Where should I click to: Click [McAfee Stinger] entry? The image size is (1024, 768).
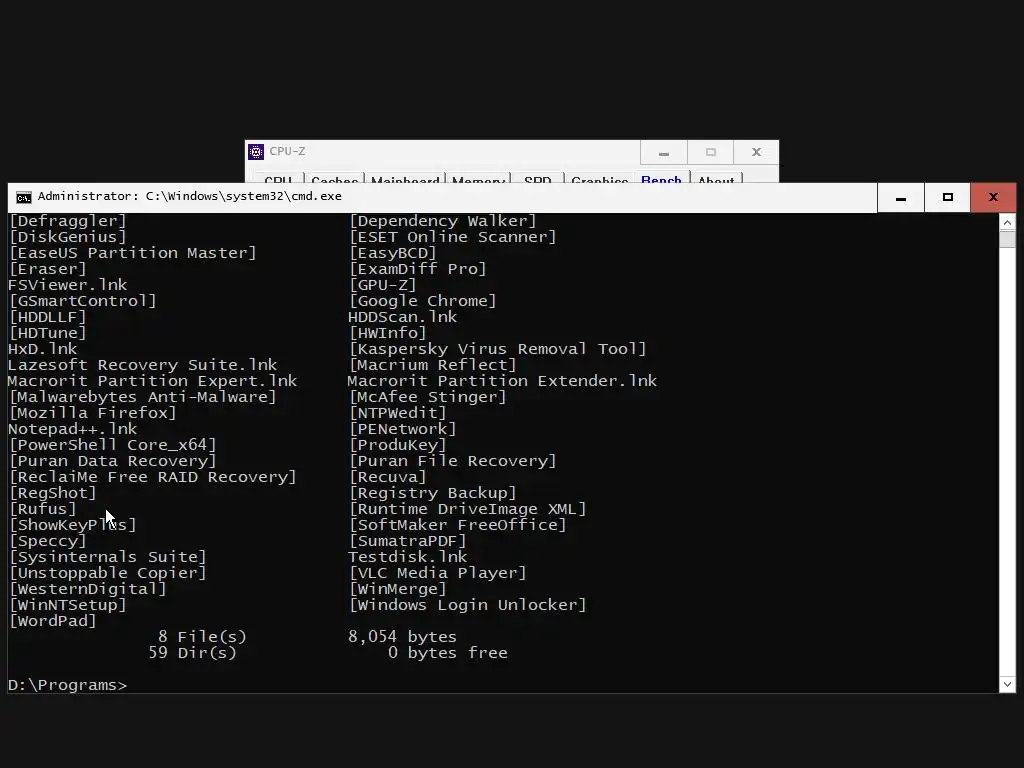point(428,397)
